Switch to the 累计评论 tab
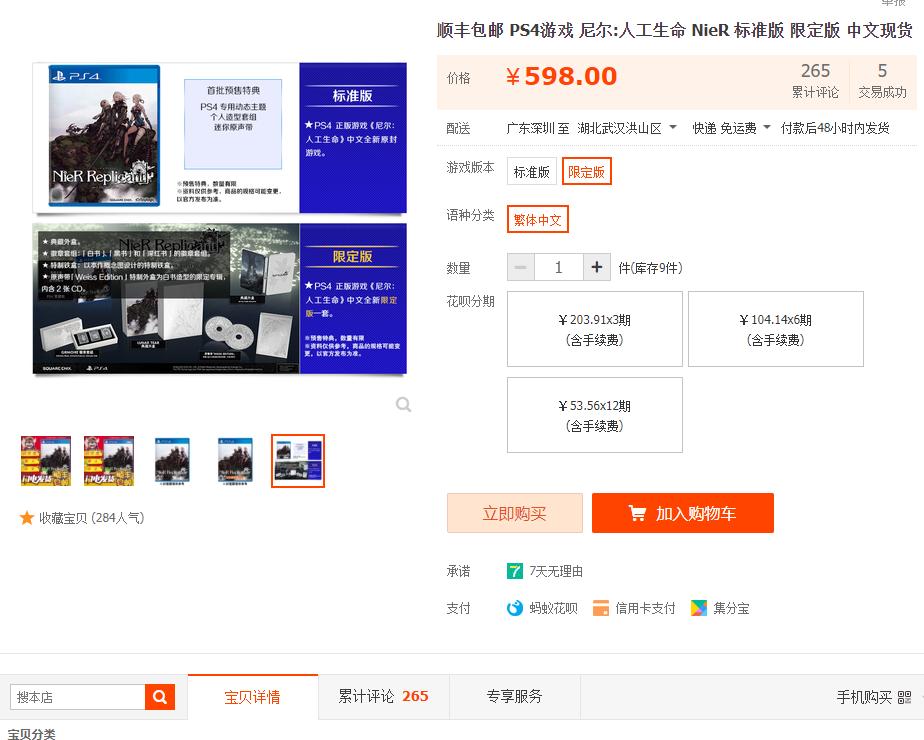 tap(384, 697)
